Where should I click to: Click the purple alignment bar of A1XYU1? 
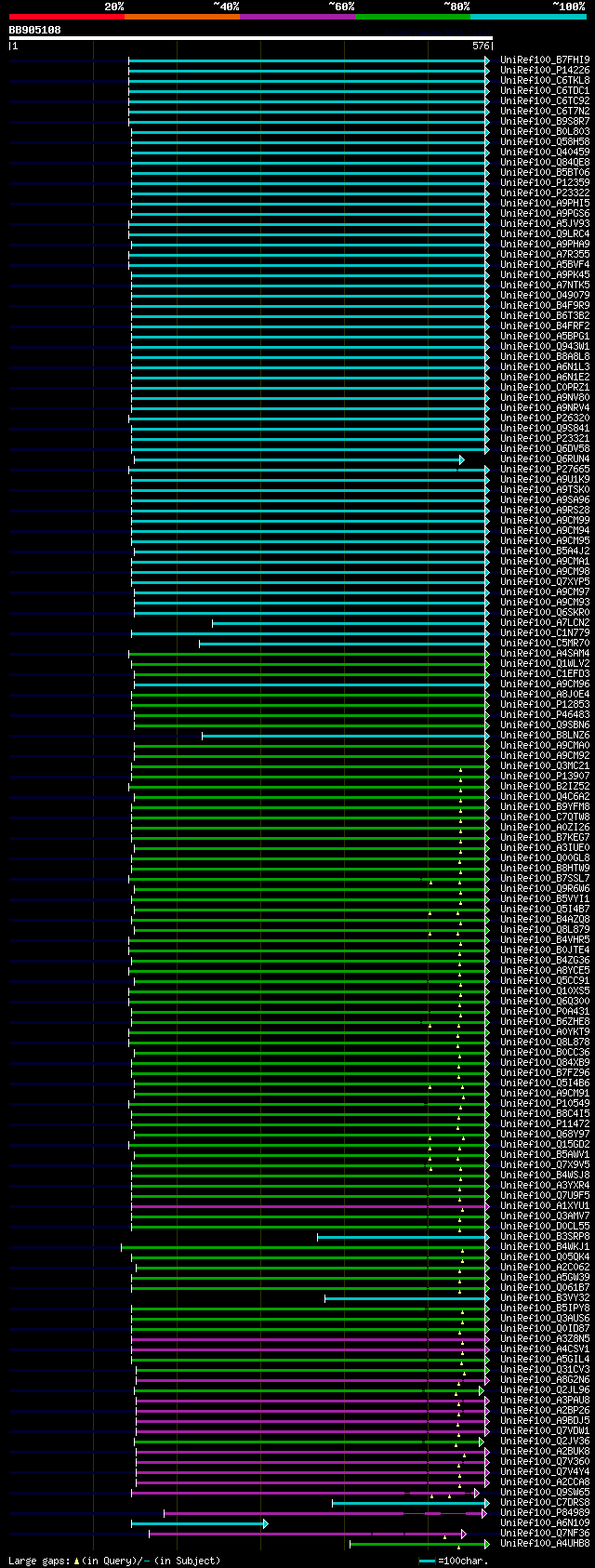tap(311, 1206)
